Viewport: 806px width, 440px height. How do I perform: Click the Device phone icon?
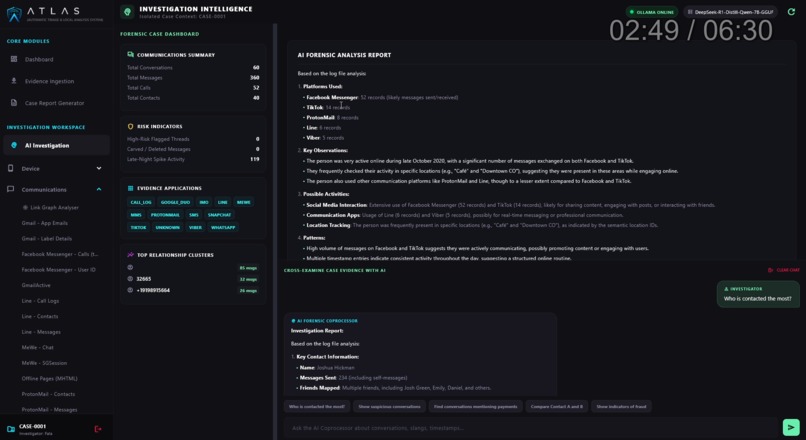click(x=10, y=168)
